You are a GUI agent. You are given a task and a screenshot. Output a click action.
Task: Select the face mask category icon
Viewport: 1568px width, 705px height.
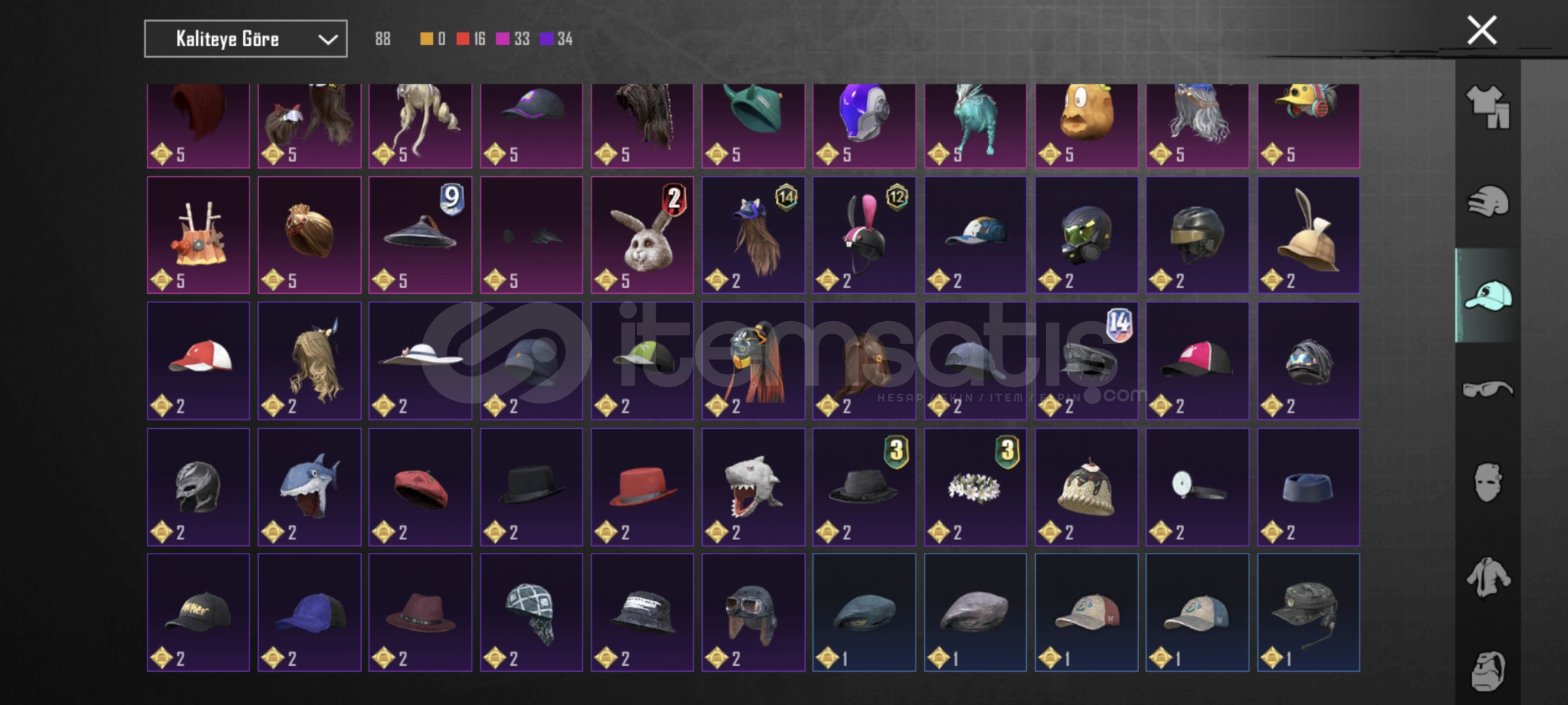pos(1488,482)
